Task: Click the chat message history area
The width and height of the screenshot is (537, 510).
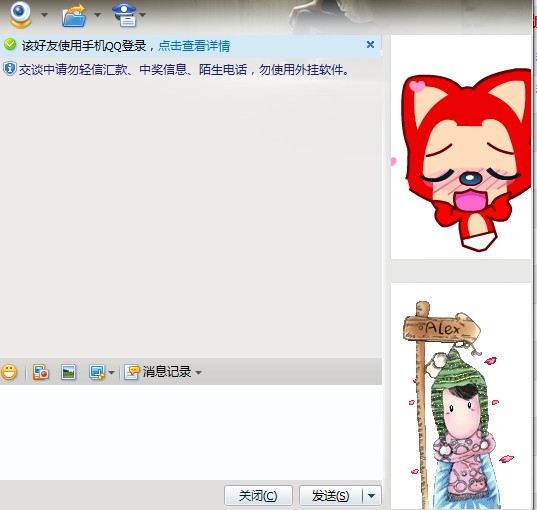Action: (x=191, y=218)
